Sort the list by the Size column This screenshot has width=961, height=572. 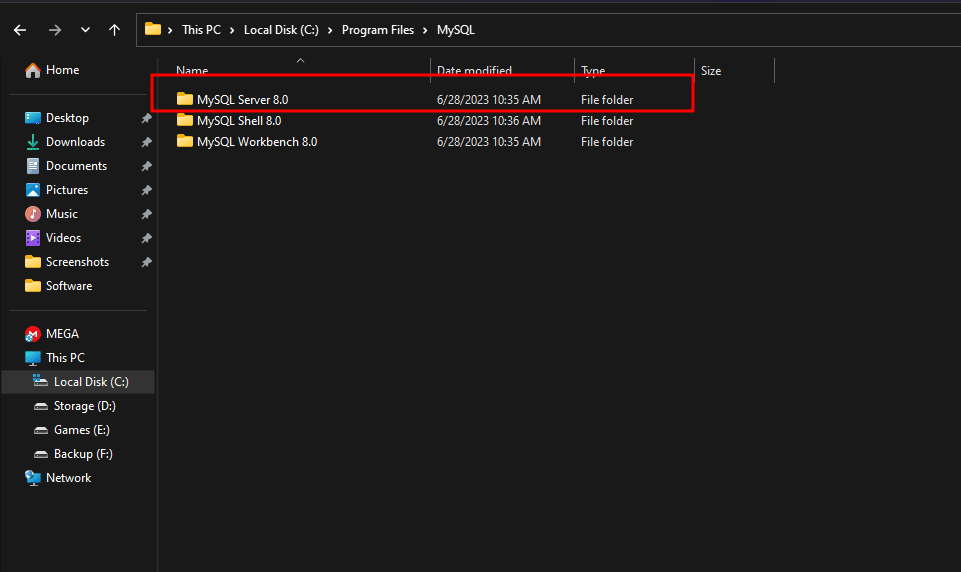click(711, 71)
